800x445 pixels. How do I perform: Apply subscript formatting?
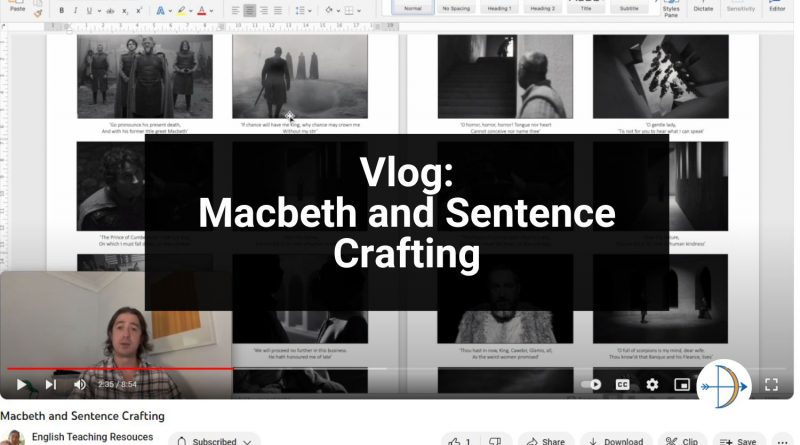click(125, 11)
